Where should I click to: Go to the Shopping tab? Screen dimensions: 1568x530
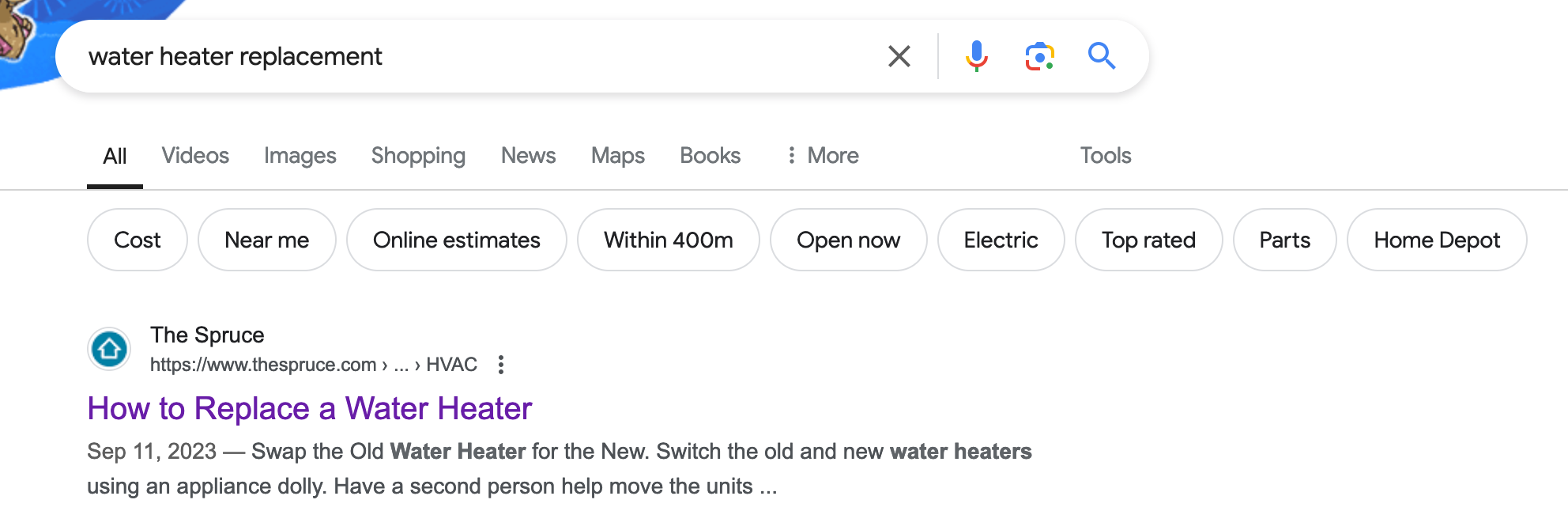[418, 156]
